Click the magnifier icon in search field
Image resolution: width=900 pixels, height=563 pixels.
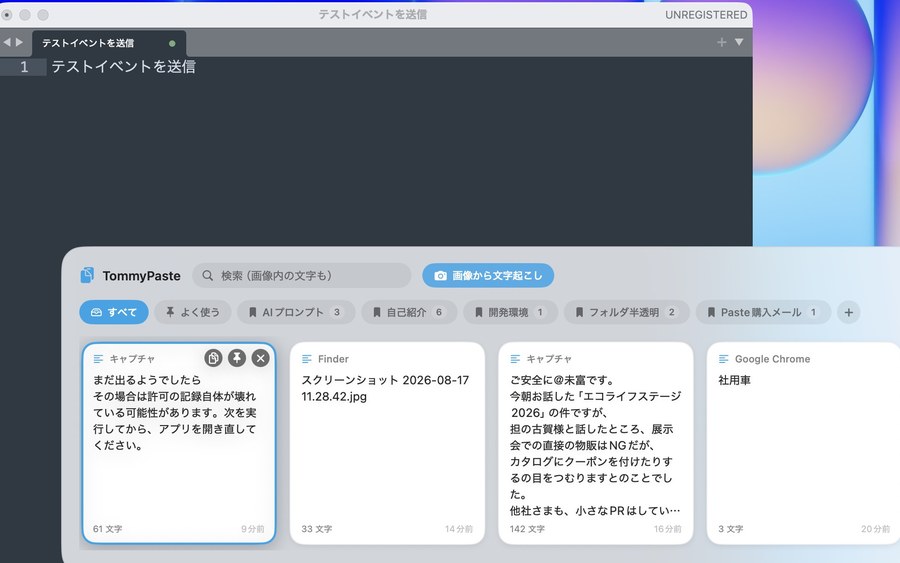[x=208, y=275]
